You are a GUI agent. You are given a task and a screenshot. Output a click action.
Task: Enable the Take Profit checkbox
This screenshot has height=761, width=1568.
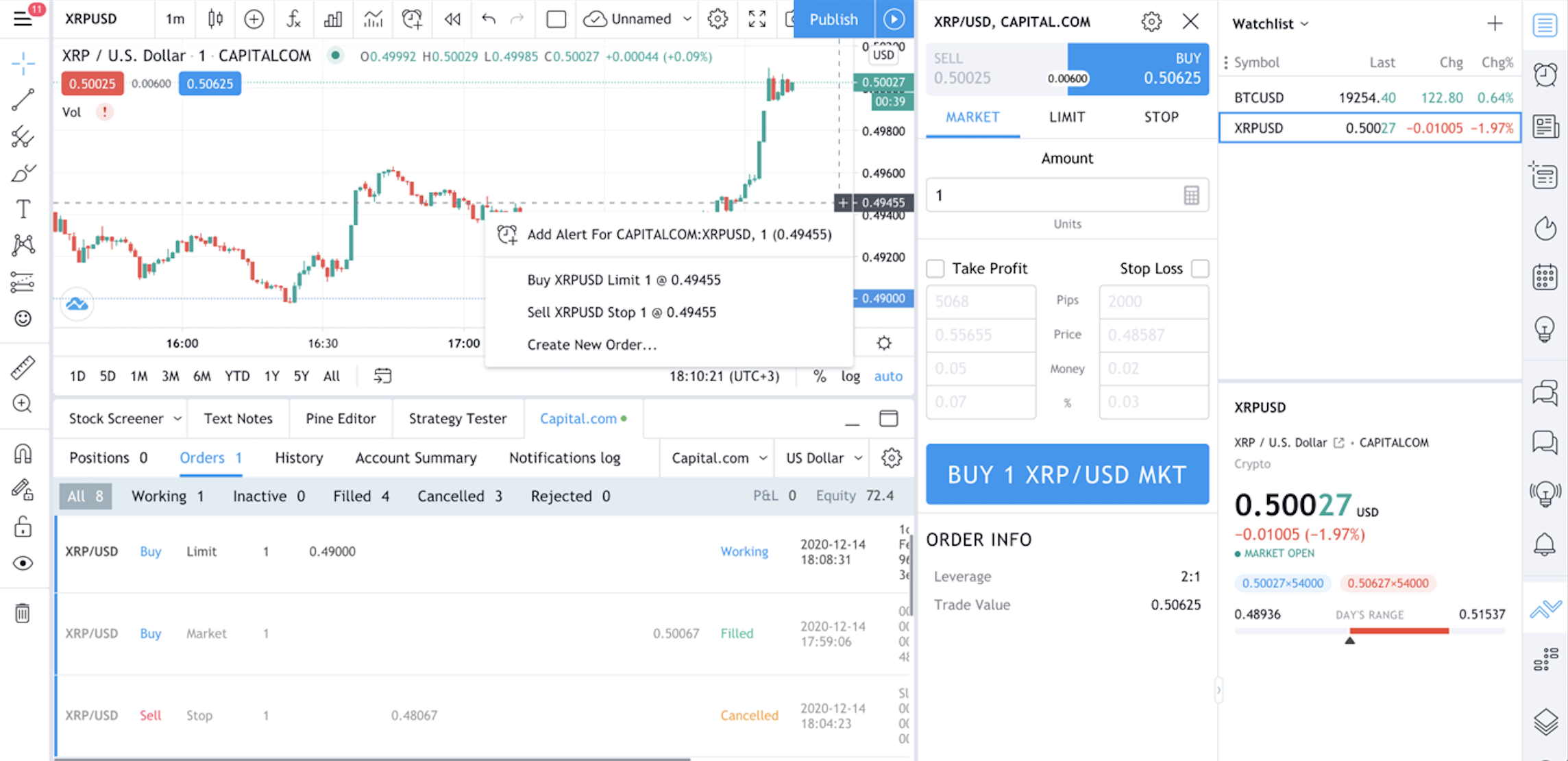point(935,268)
